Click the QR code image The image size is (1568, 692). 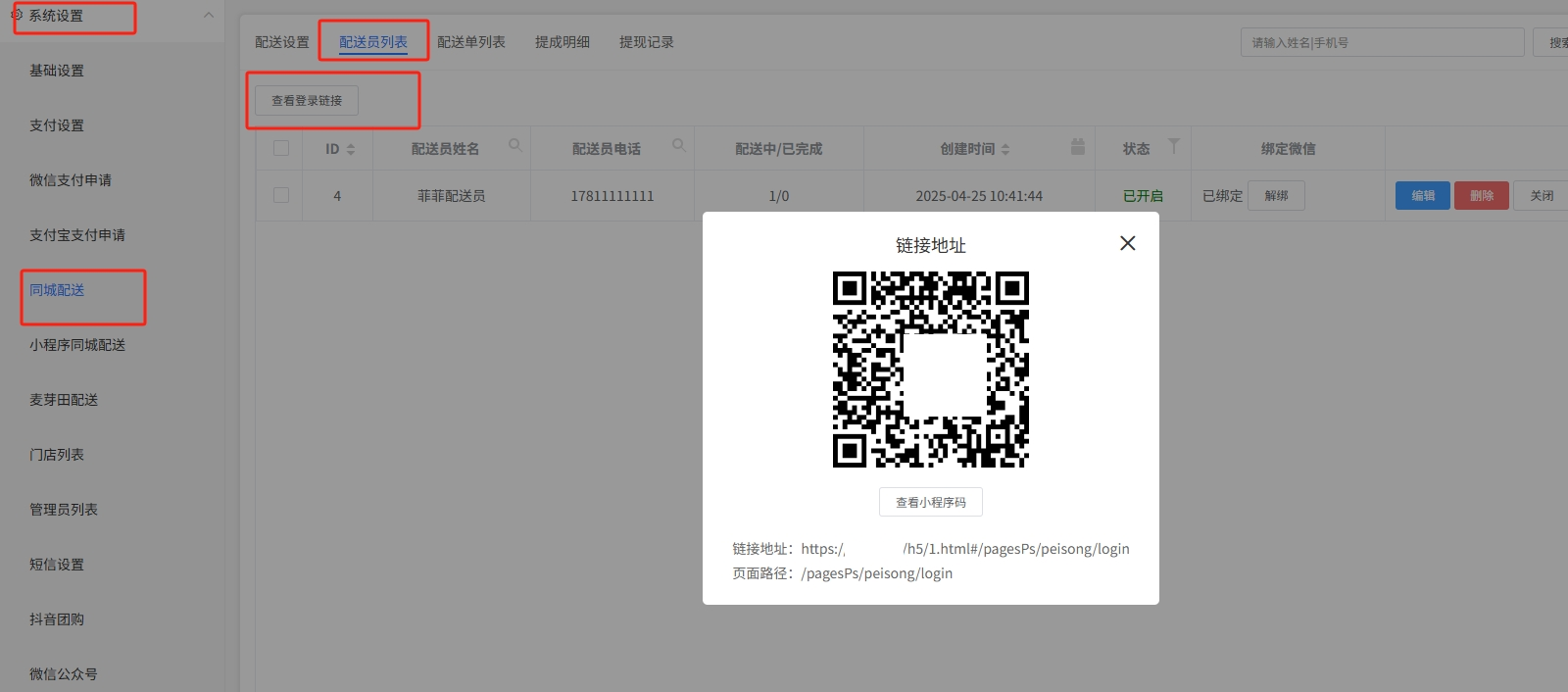930,370
